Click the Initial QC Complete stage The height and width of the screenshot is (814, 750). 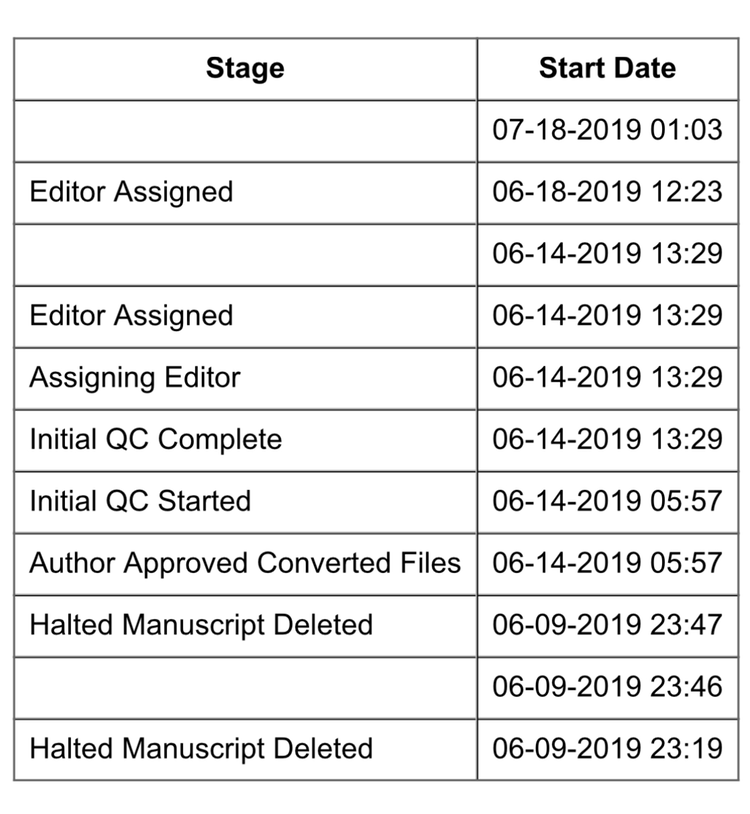point(156,440)
